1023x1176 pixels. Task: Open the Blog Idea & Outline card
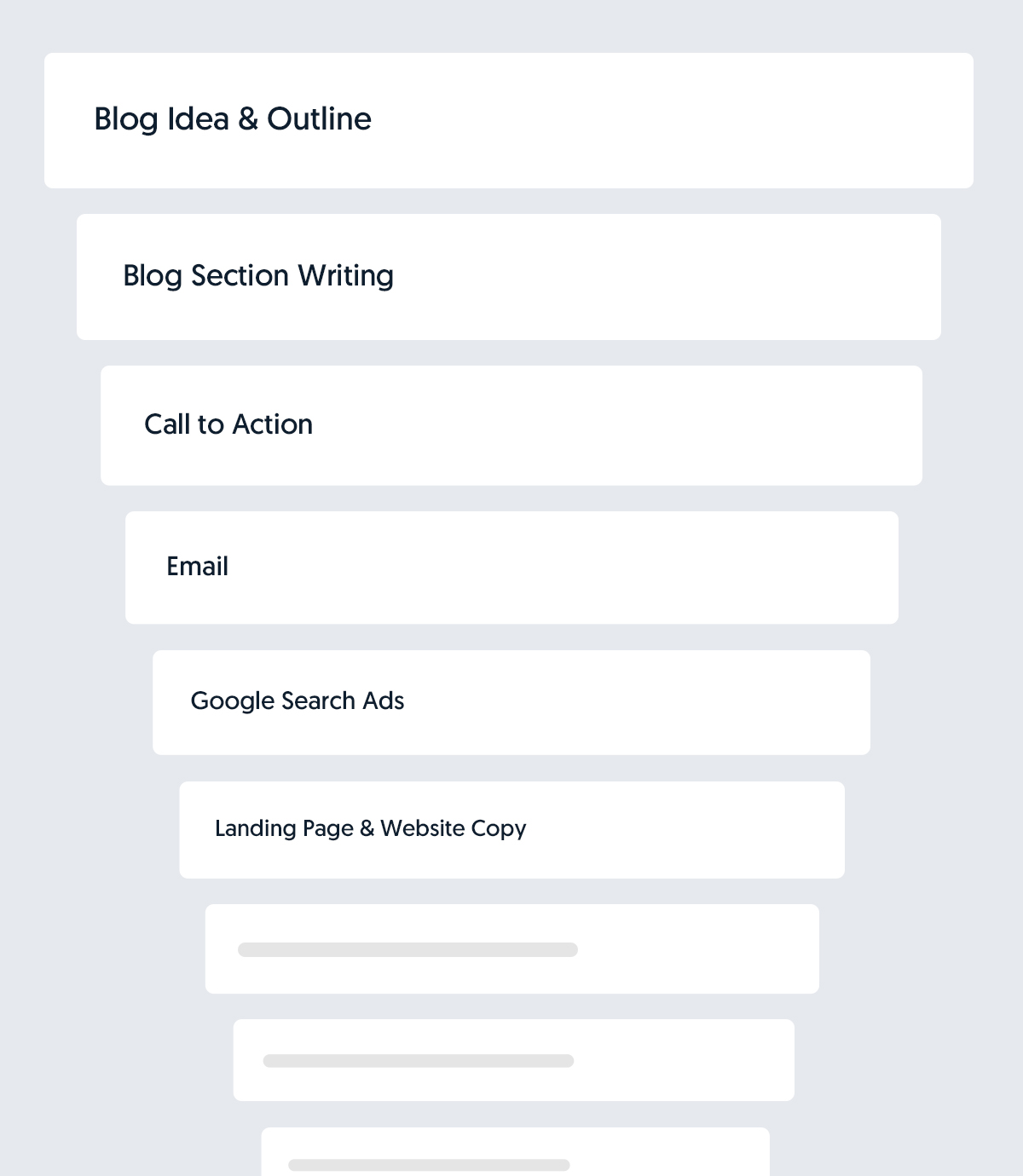tap(509, 120)
